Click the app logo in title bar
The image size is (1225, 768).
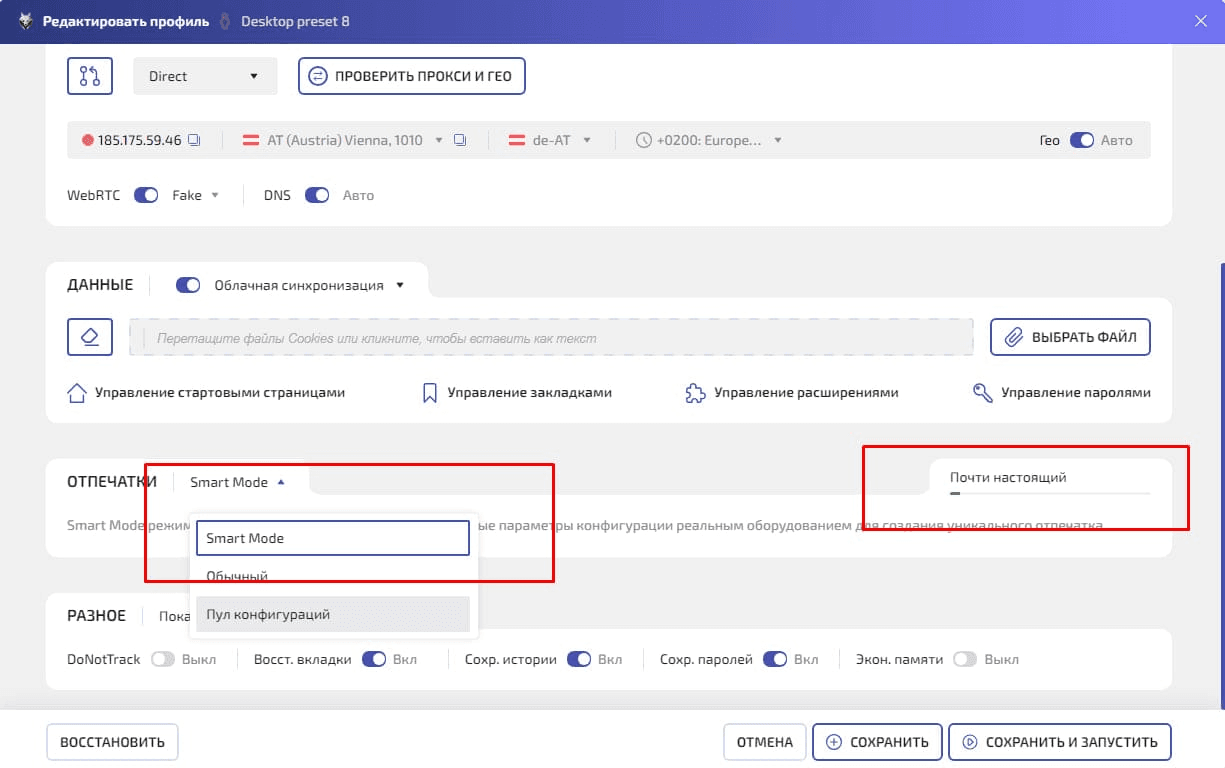(27, 21)
